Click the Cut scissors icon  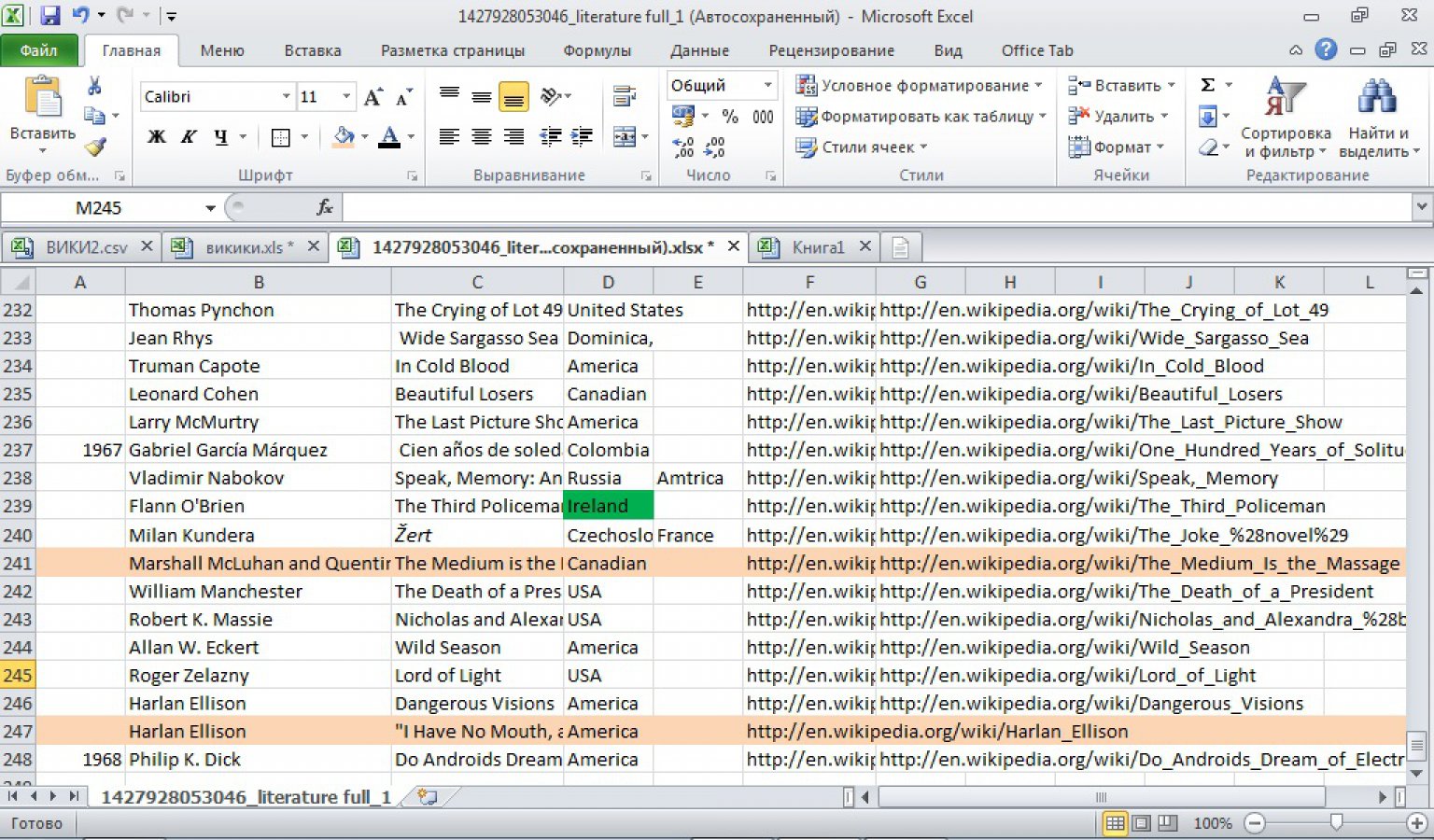point(94,86)
